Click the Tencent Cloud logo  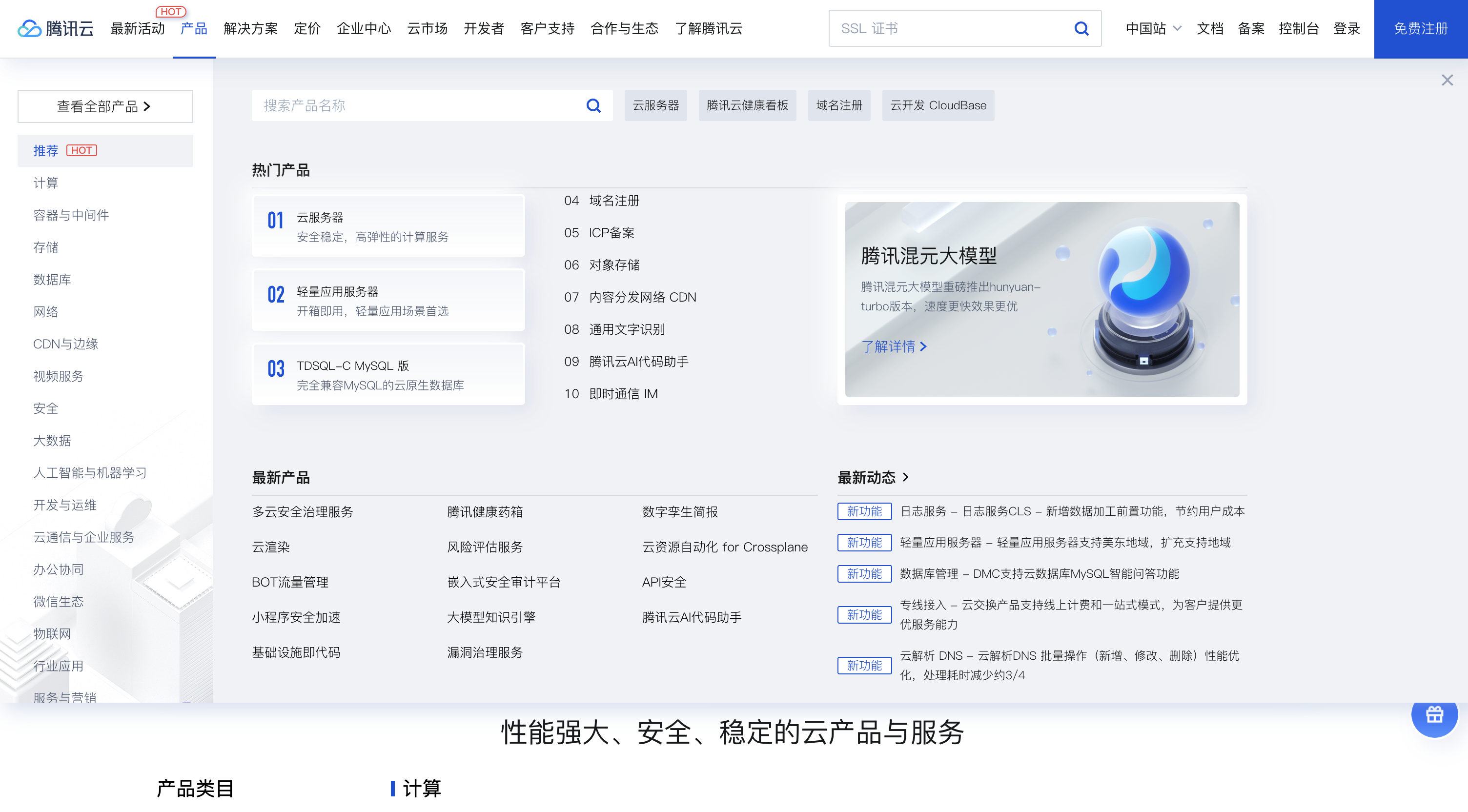(55, 28)
